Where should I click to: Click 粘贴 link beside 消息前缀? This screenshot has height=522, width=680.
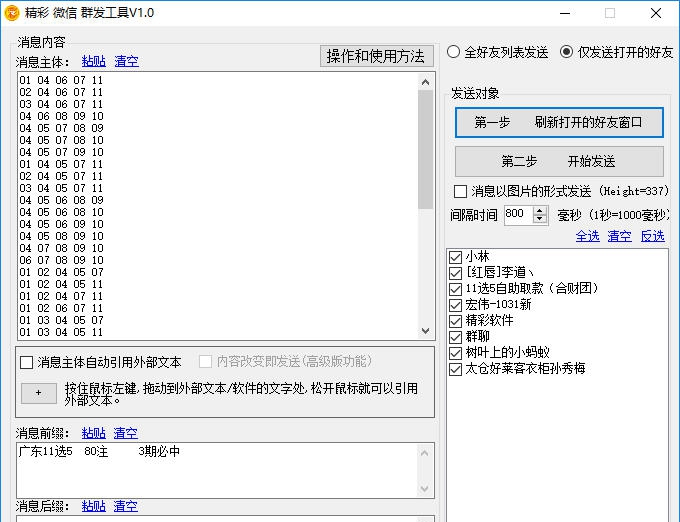click(x=94, y=433)
